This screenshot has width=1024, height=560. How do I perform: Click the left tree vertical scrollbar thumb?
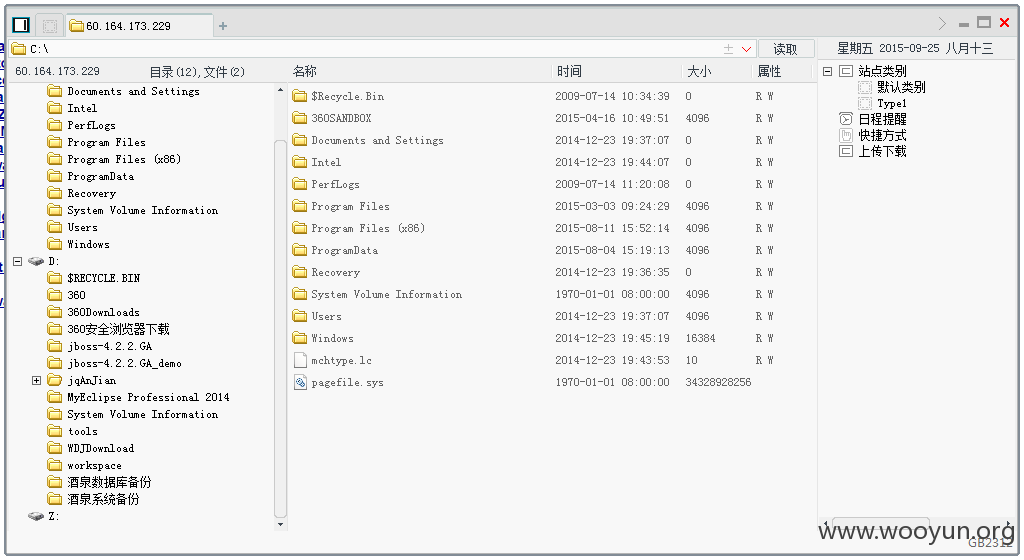(x=280, y=328)
